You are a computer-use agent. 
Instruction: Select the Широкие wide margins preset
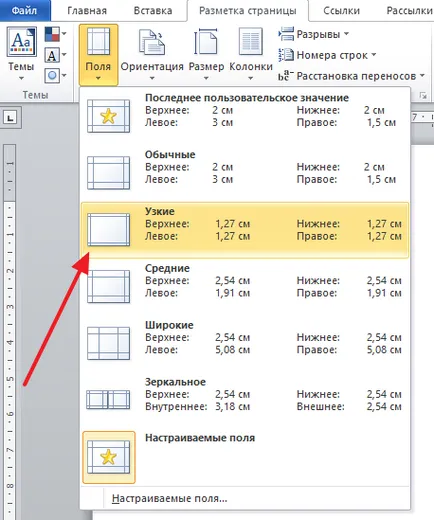245,344
